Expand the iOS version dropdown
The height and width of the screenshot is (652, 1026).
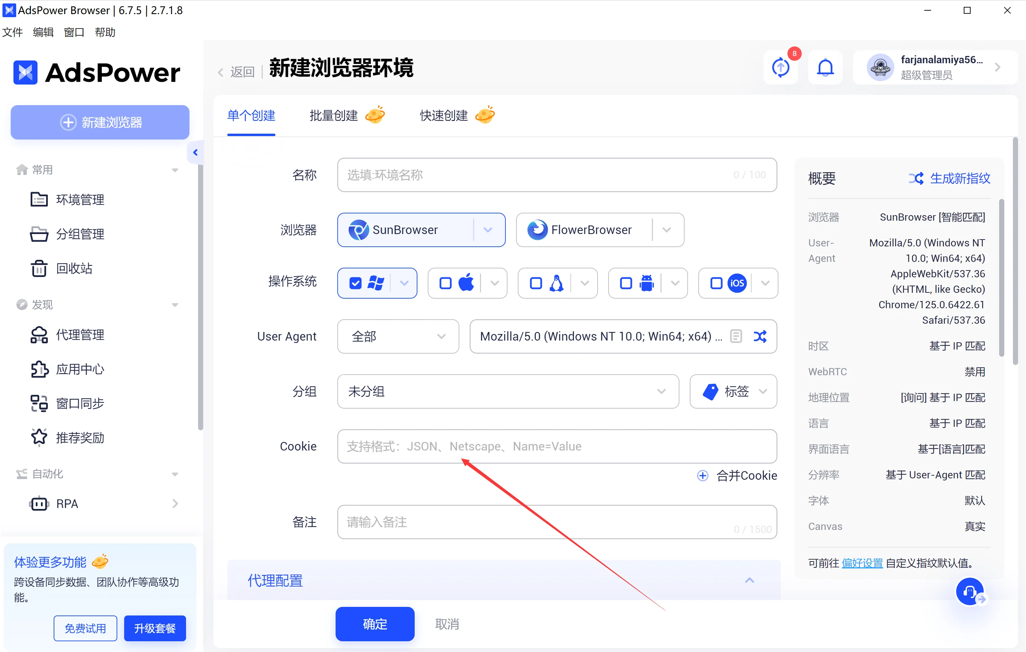tap(766, 283)
